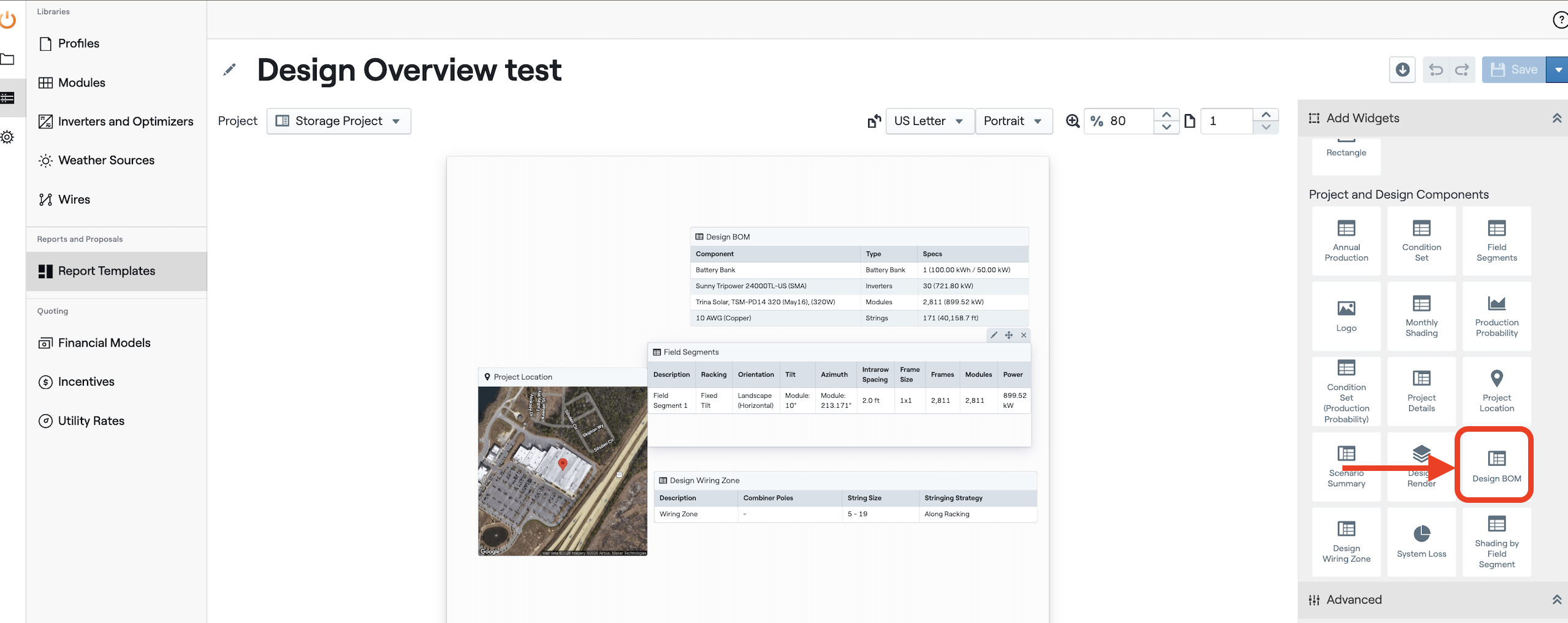1568x623 pixels.
Task: Open the Portrait orientation dropdown
Action: coord(1013,121)
